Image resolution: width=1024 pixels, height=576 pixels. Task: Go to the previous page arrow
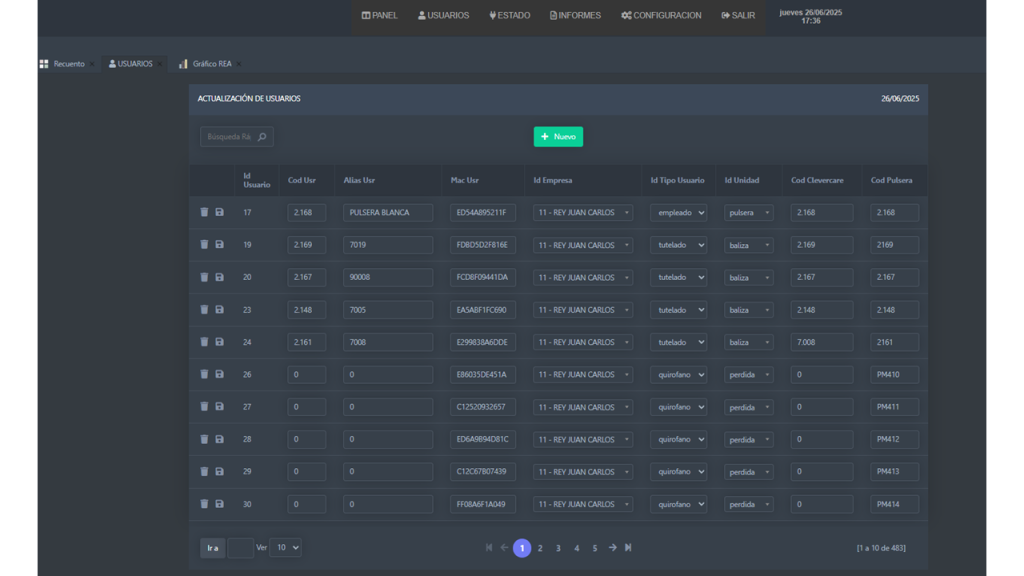tap(504, 547)
